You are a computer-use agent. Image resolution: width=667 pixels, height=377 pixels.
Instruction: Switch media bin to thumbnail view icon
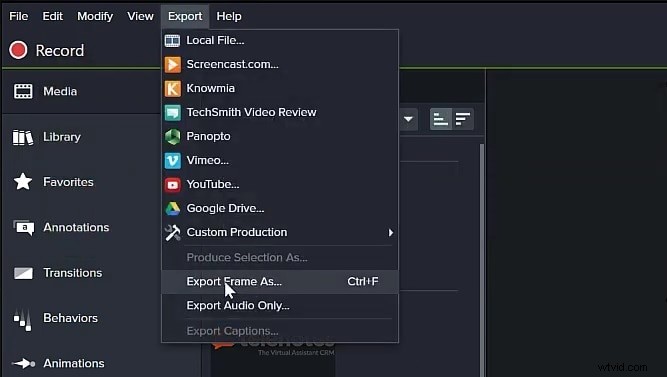pos(441,119)
